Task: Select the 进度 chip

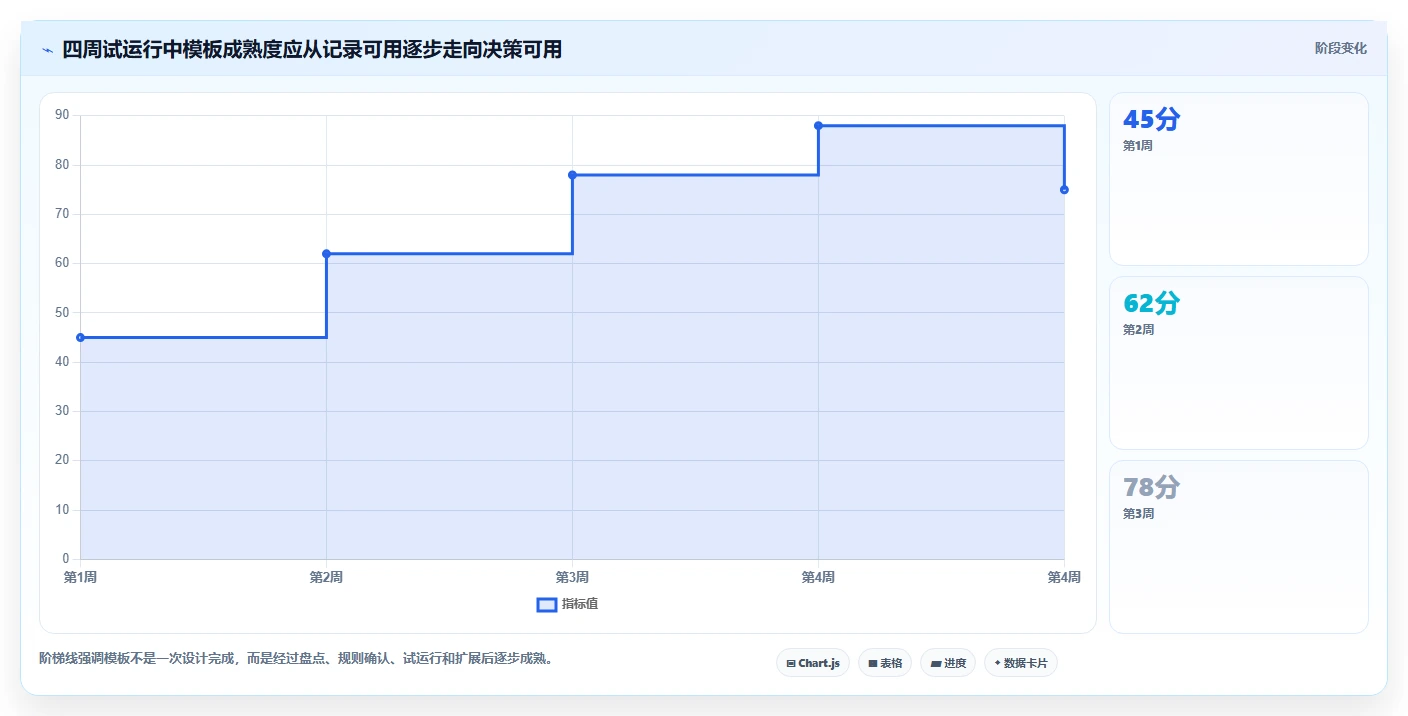Action: click(948, 663)
